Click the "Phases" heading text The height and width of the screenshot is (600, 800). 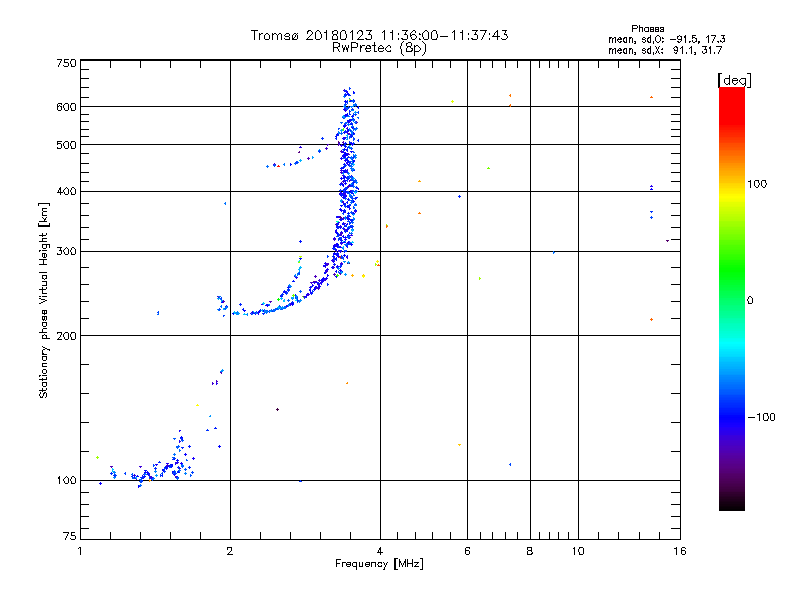647,29
